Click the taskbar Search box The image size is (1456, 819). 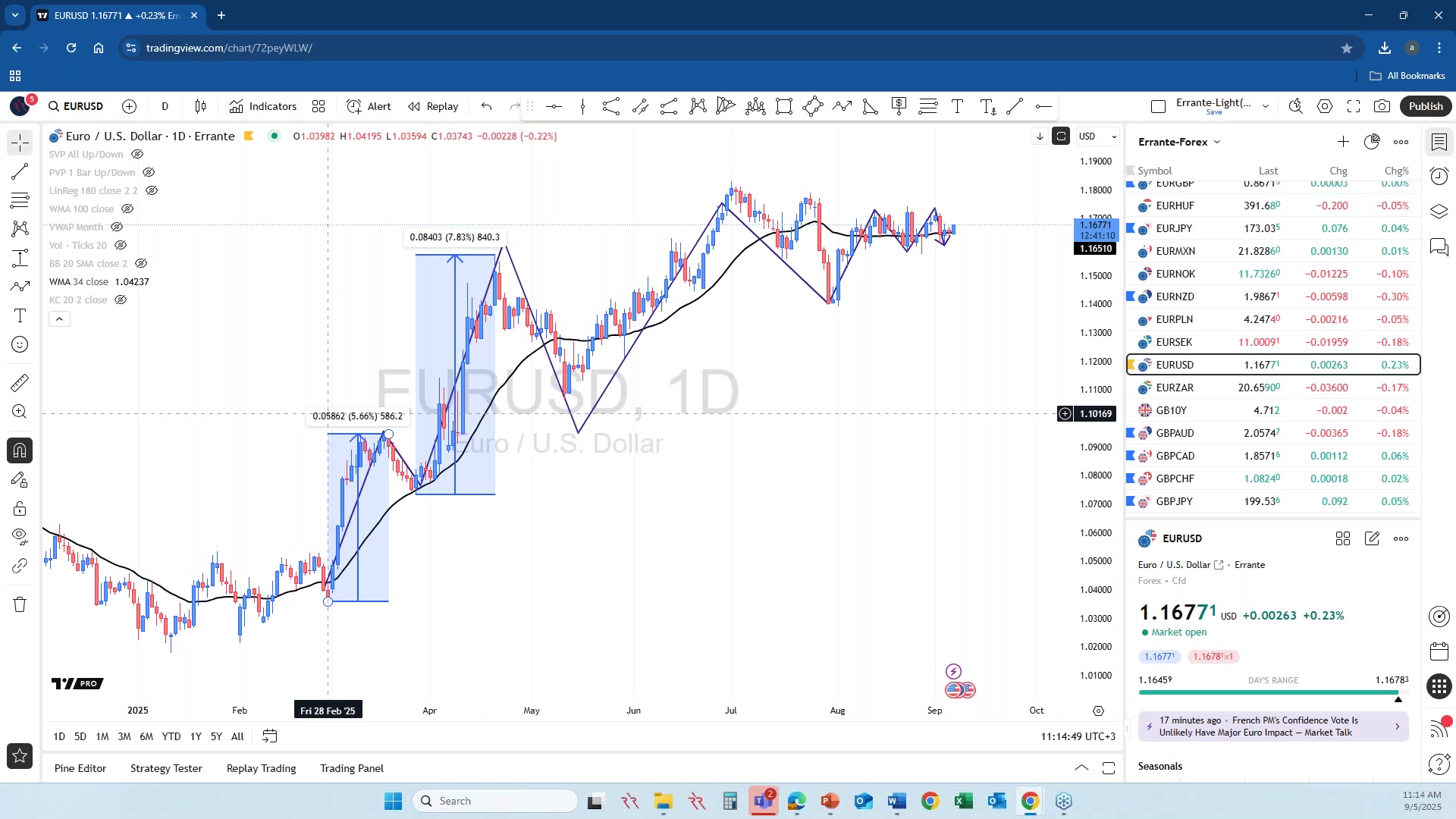[495, 801]
